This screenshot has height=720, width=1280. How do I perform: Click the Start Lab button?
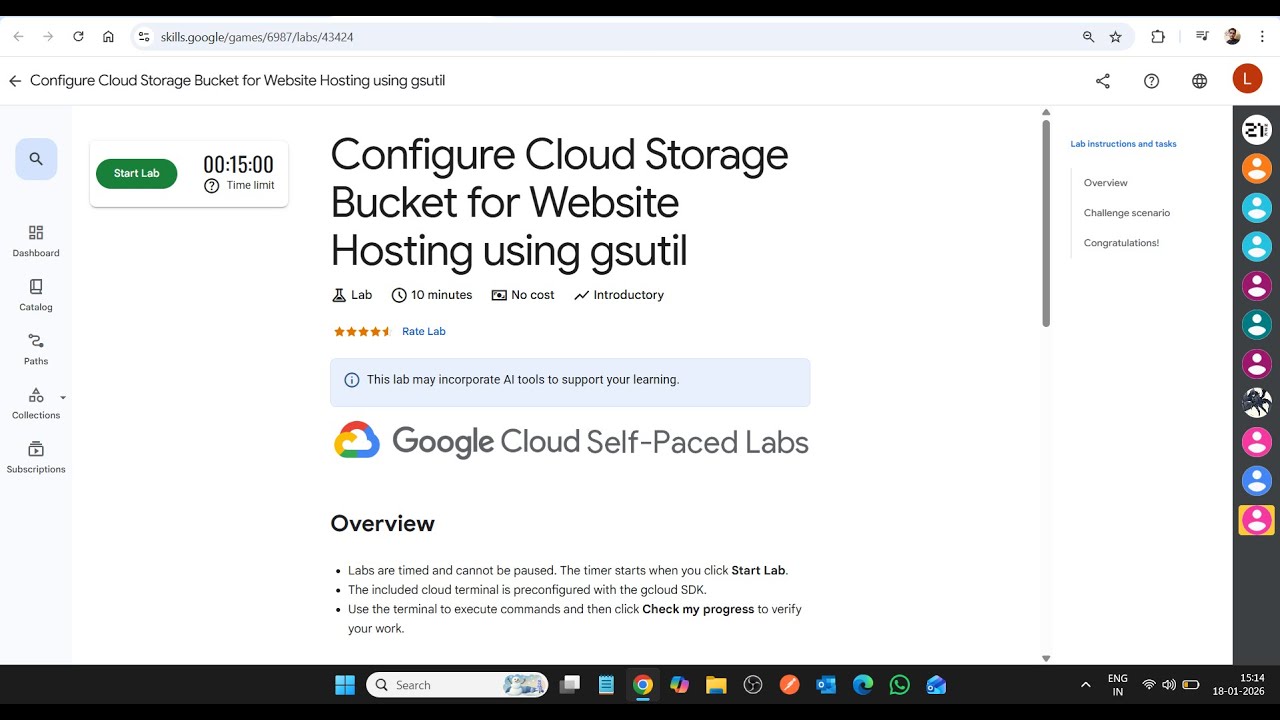pyautogui.click(x=136, y=173)
